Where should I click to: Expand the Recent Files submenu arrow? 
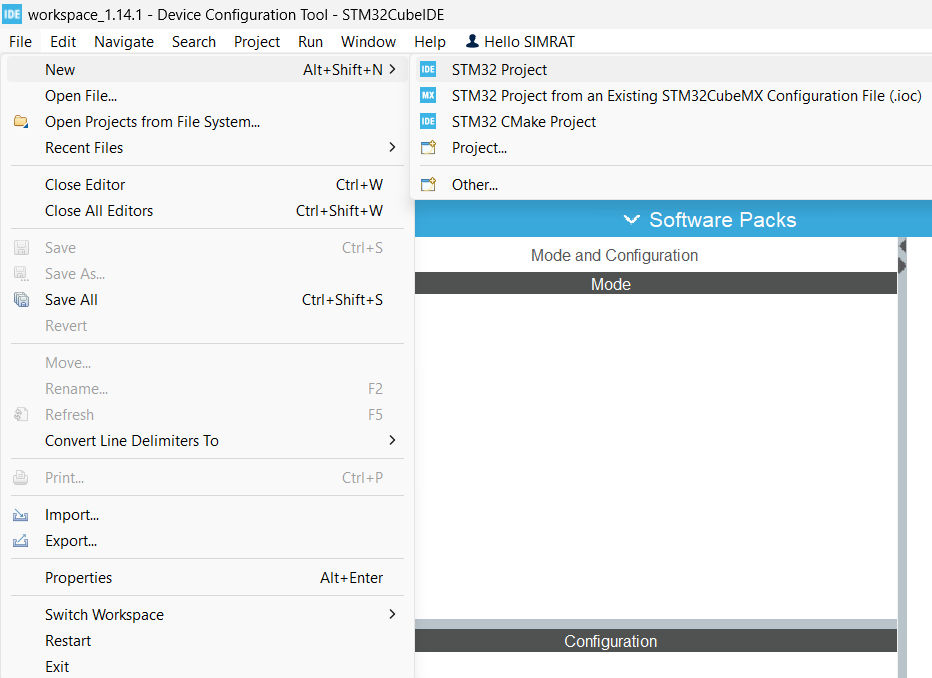pyautogui.click(x=392, y=147)
